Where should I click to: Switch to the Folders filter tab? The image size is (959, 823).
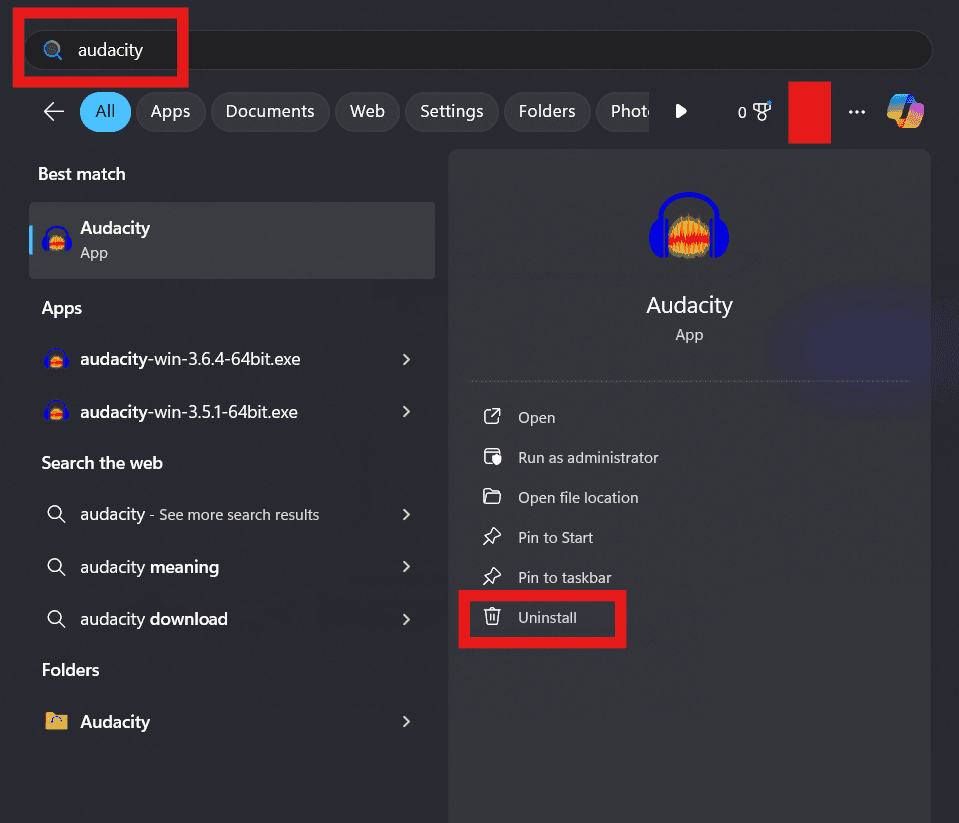(x=547, y=112)
